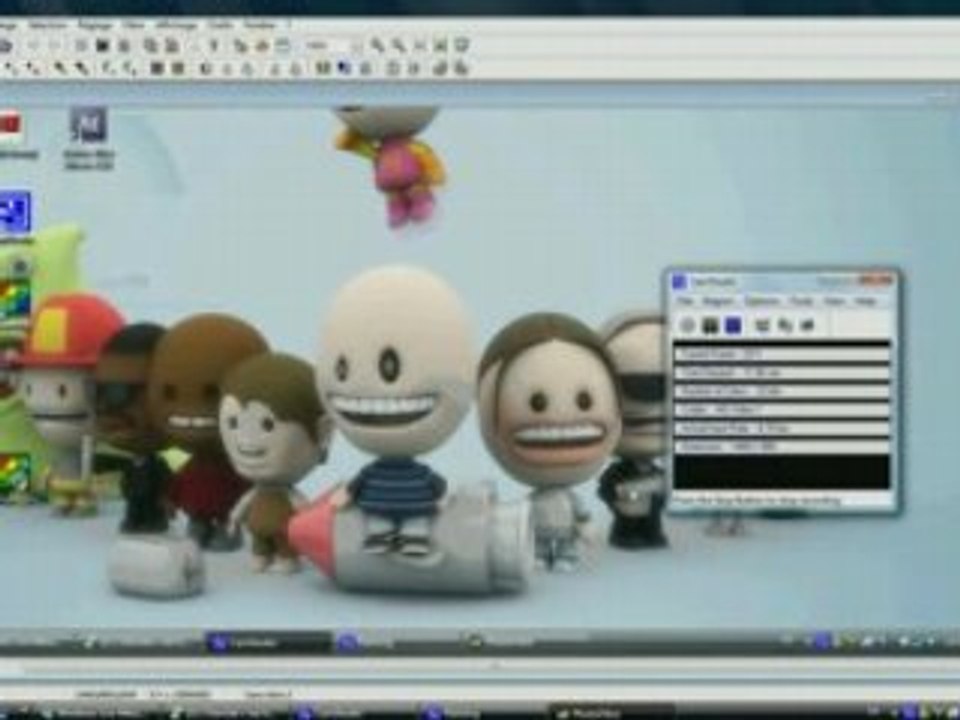
Task: Select the blue desktop icon on left edge
Action: coord(15,212)
